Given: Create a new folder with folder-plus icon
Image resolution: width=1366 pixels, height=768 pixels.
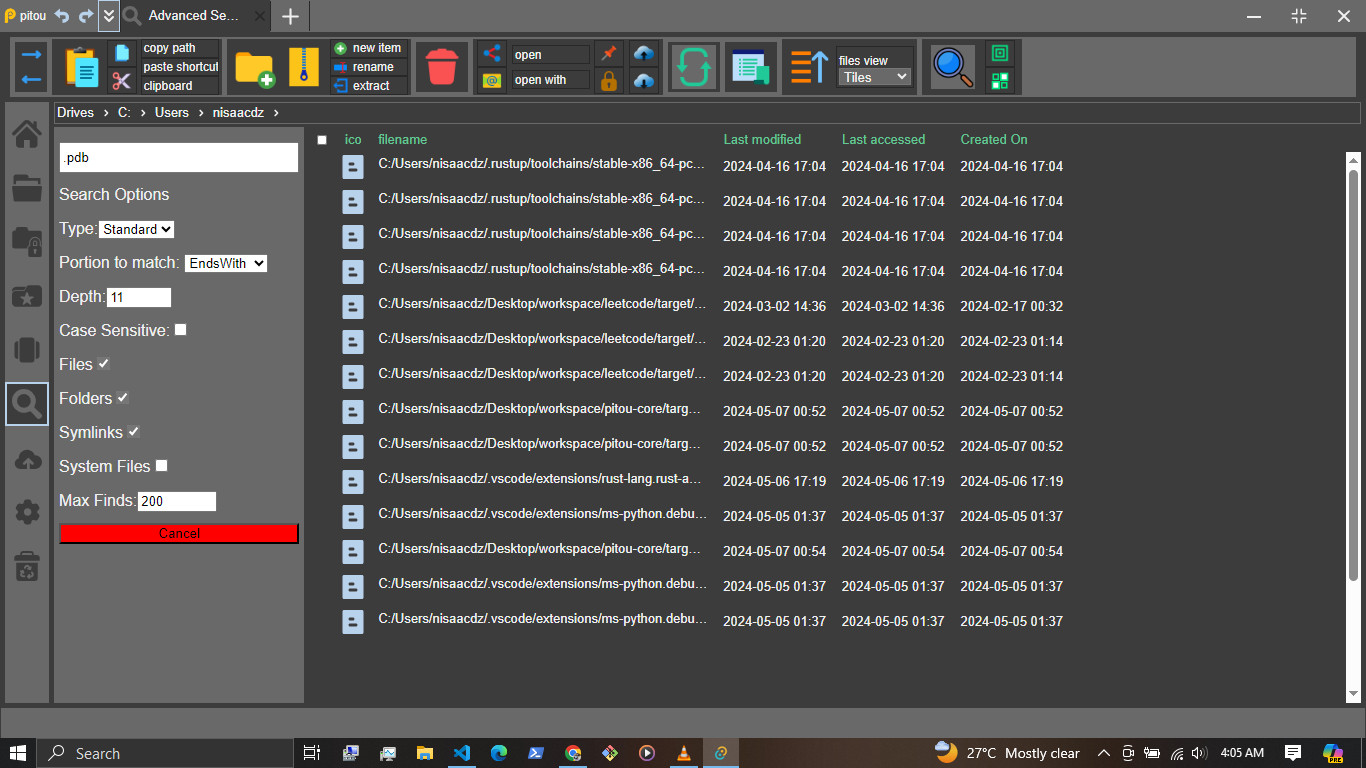Looking at the screenshot, I should [254, 68].
